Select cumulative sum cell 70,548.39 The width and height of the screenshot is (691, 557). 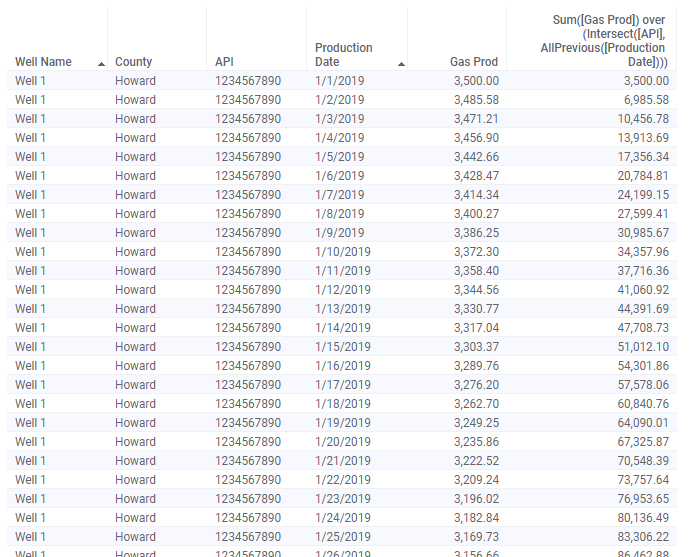pyautogui.click(x=643, y=460)
